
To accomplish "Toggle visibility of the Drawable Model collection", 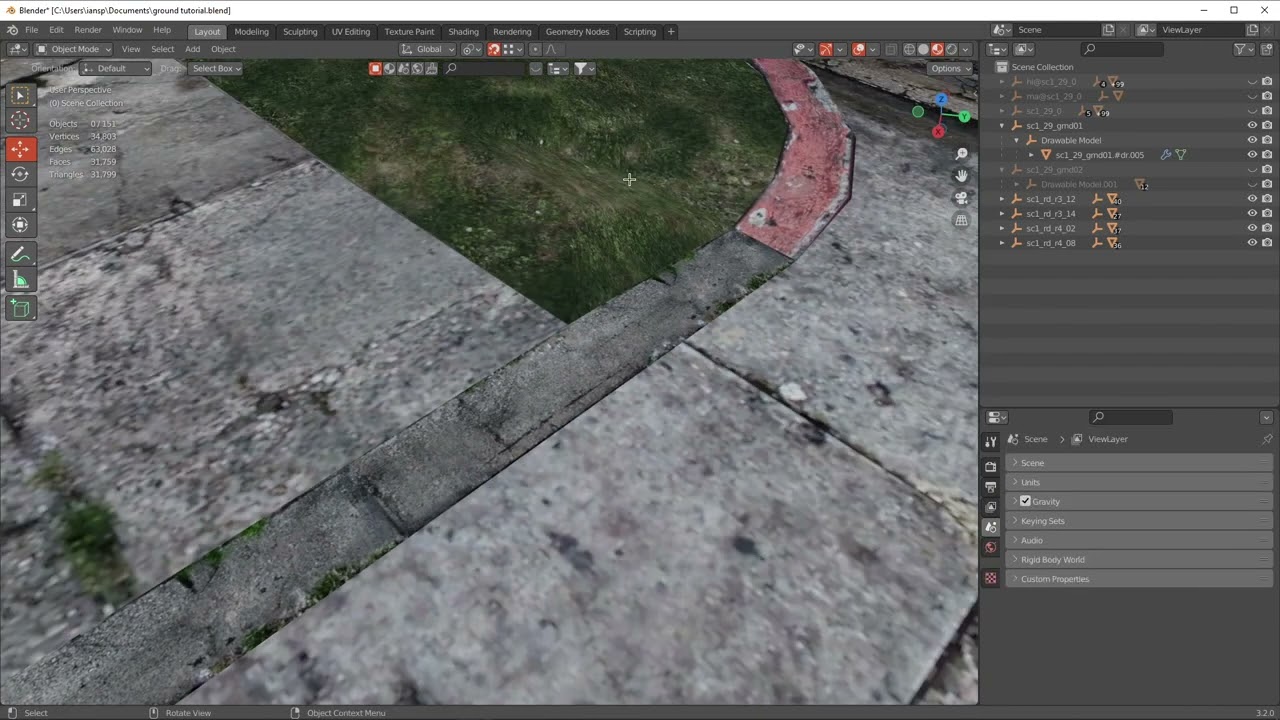I will [1252, 140].
